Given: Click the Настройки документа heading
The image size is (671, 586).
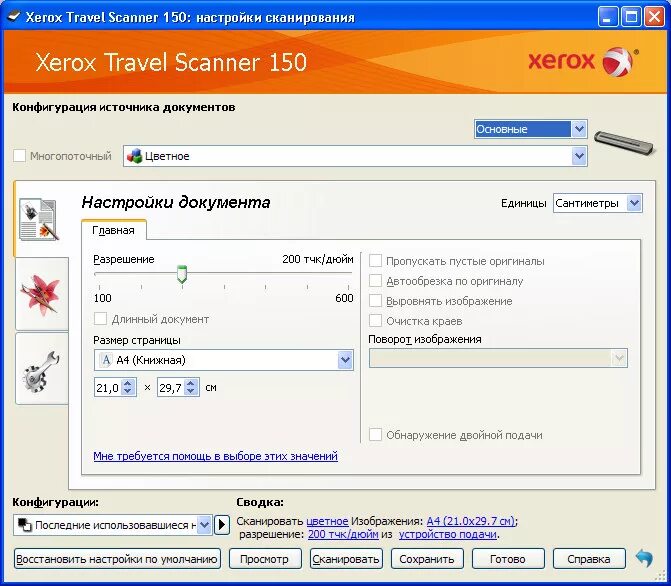Looking at the screenshot, I should click(x=176, y=202).
